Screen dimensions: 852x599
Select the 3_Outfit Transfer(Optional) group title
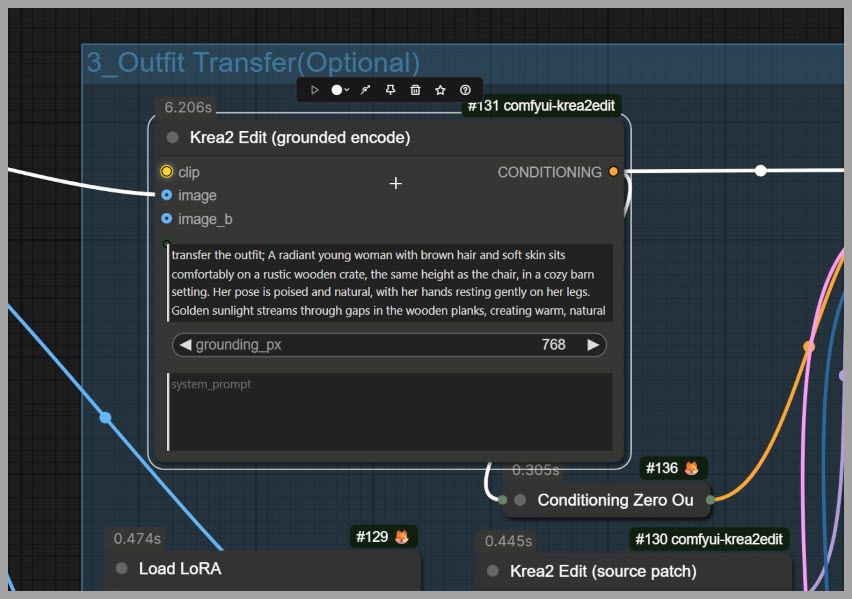coord(253,63)
